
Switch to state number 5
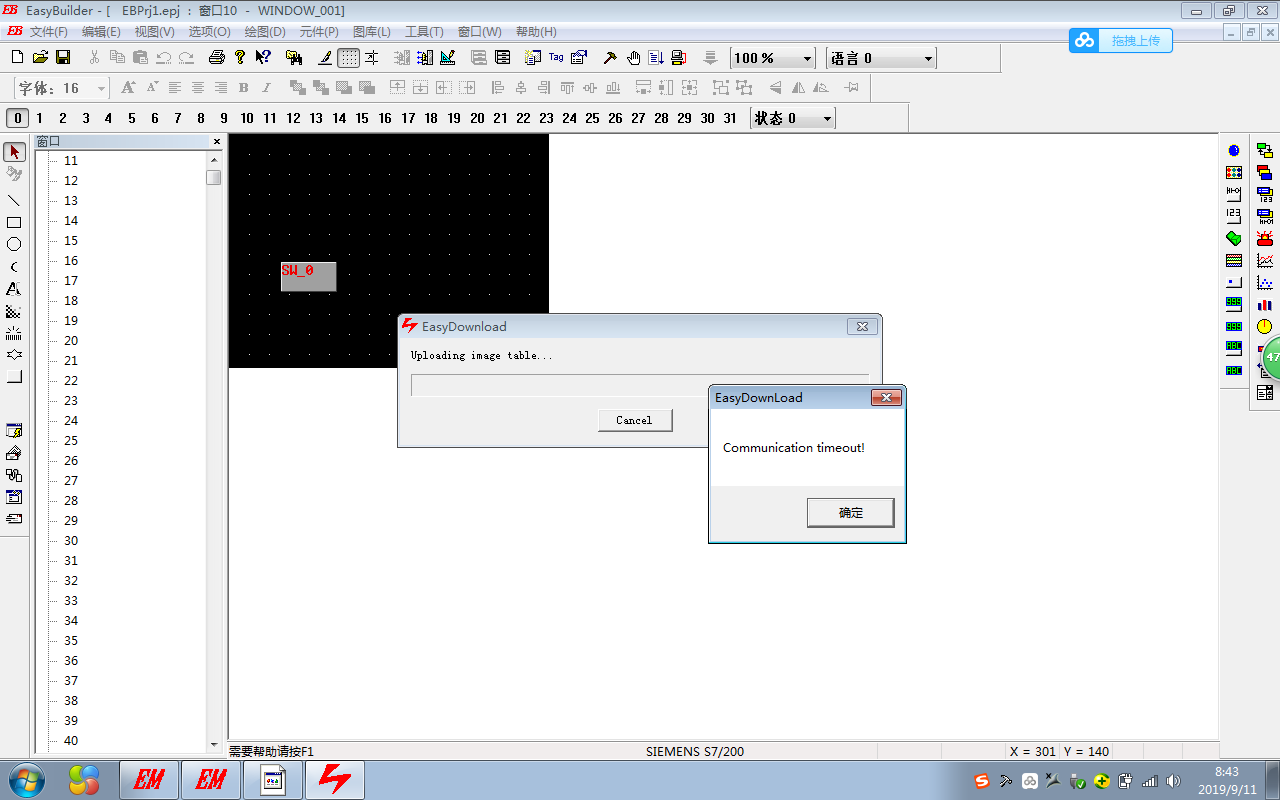pos(131,118)
